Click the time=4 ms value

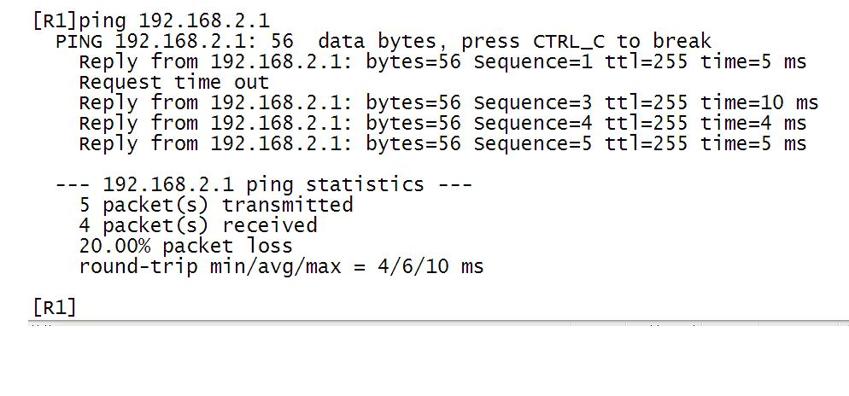click(x=753, y=124)
